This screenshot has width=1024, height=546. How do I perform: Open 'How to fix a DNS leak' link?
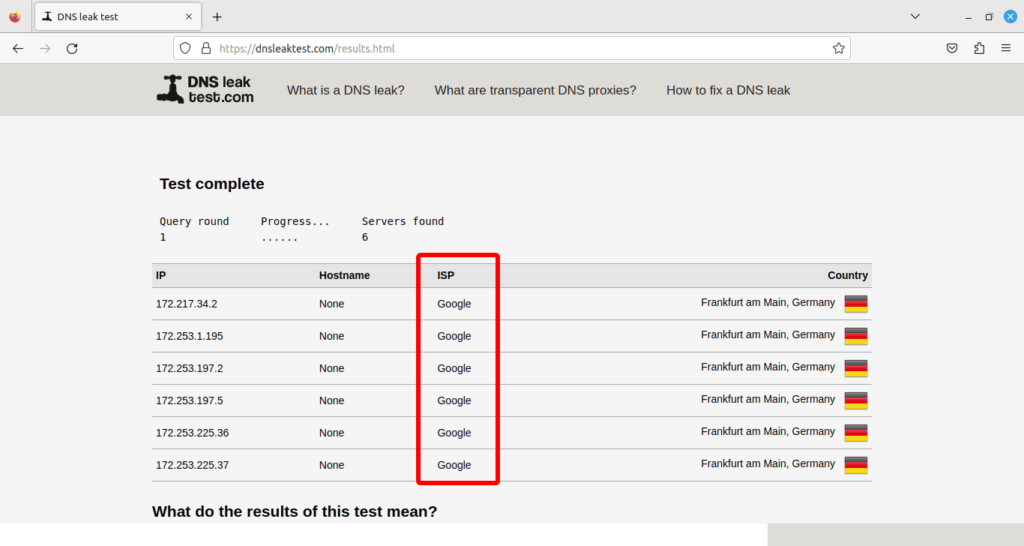coord(728,90)
